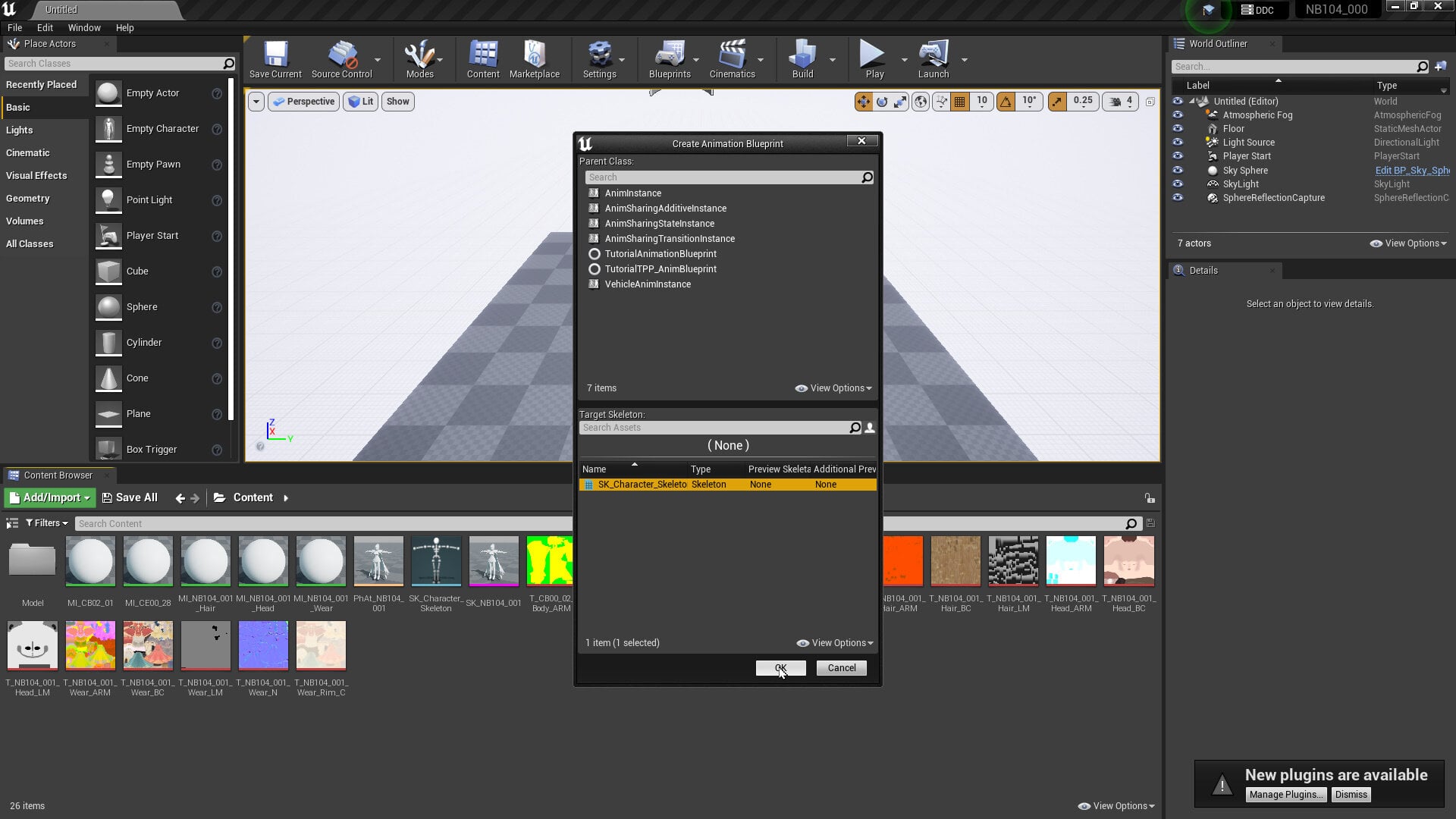Screen dimensions: 1456x819
Task: Click the Save Current toolbar icon
Action: pos(275,60)
